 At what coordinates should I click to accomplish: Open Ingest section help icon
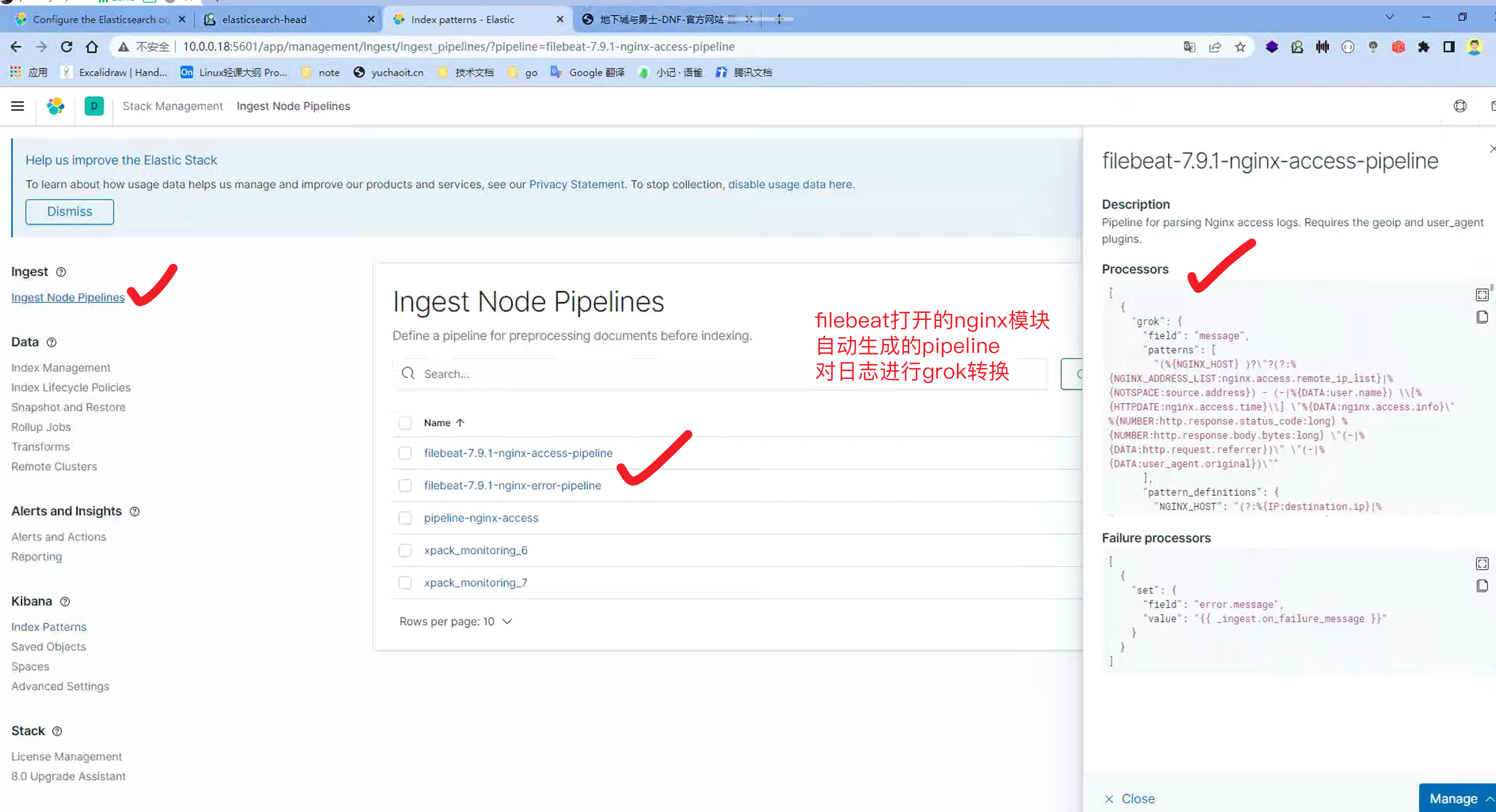pos(61,272)
